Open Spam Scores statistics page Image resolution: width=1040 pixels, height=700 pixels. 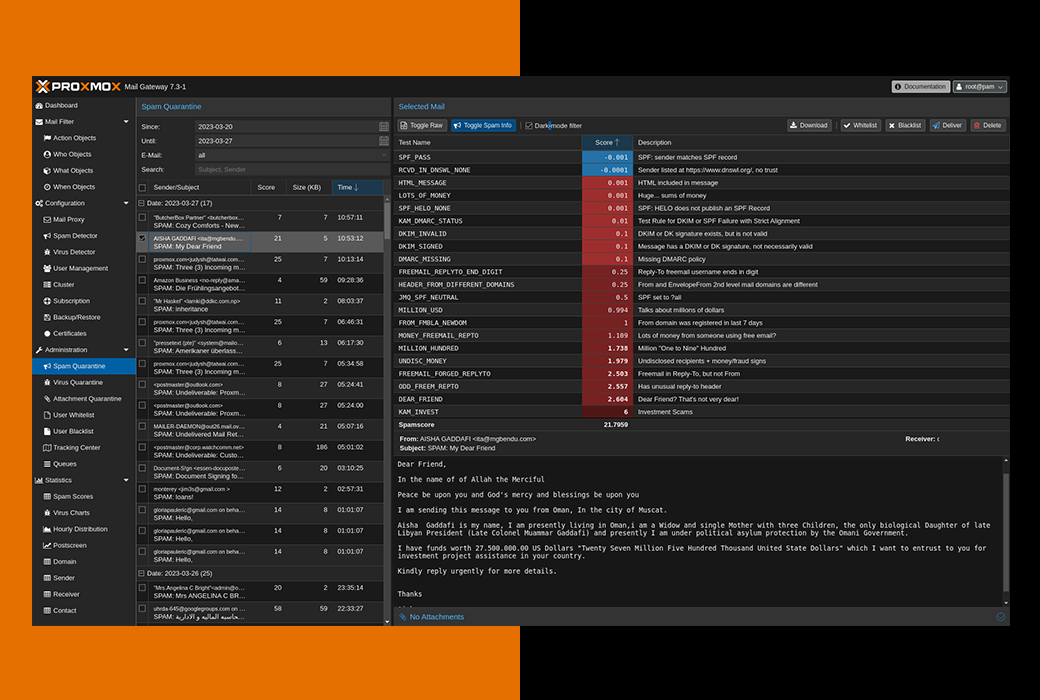point(73,496)
